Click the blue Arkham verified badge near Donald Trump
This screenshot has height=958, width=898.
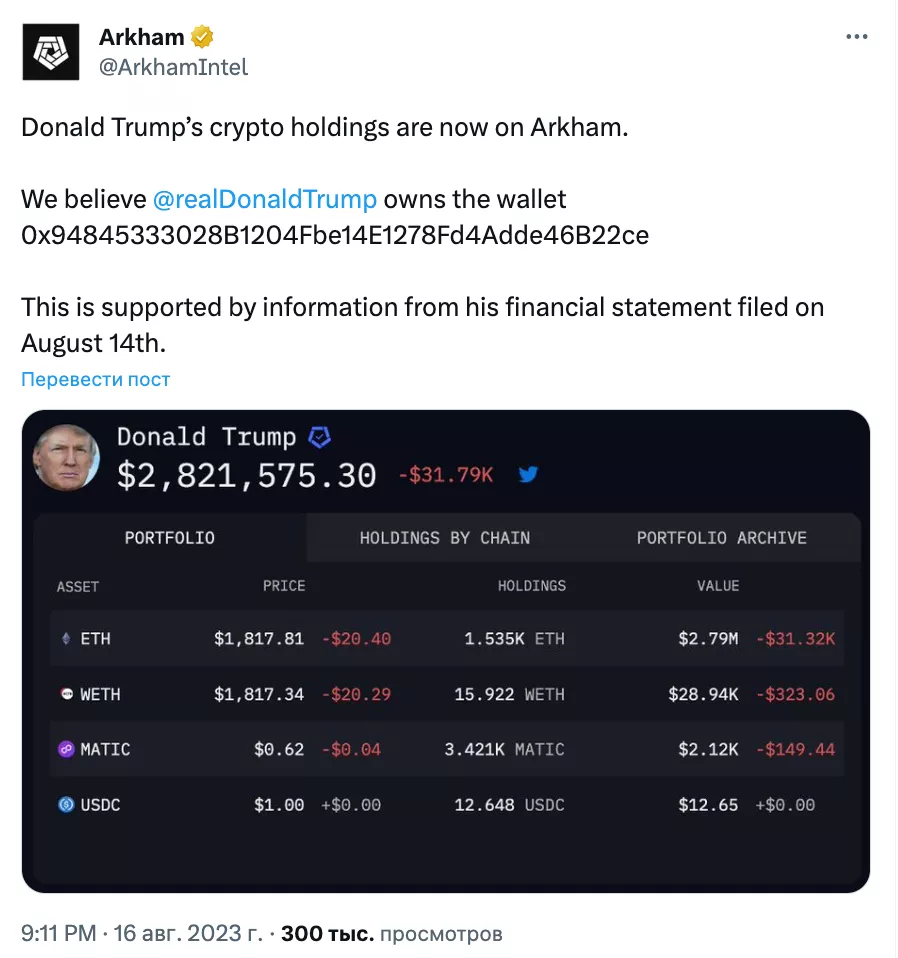coord(319,437)
